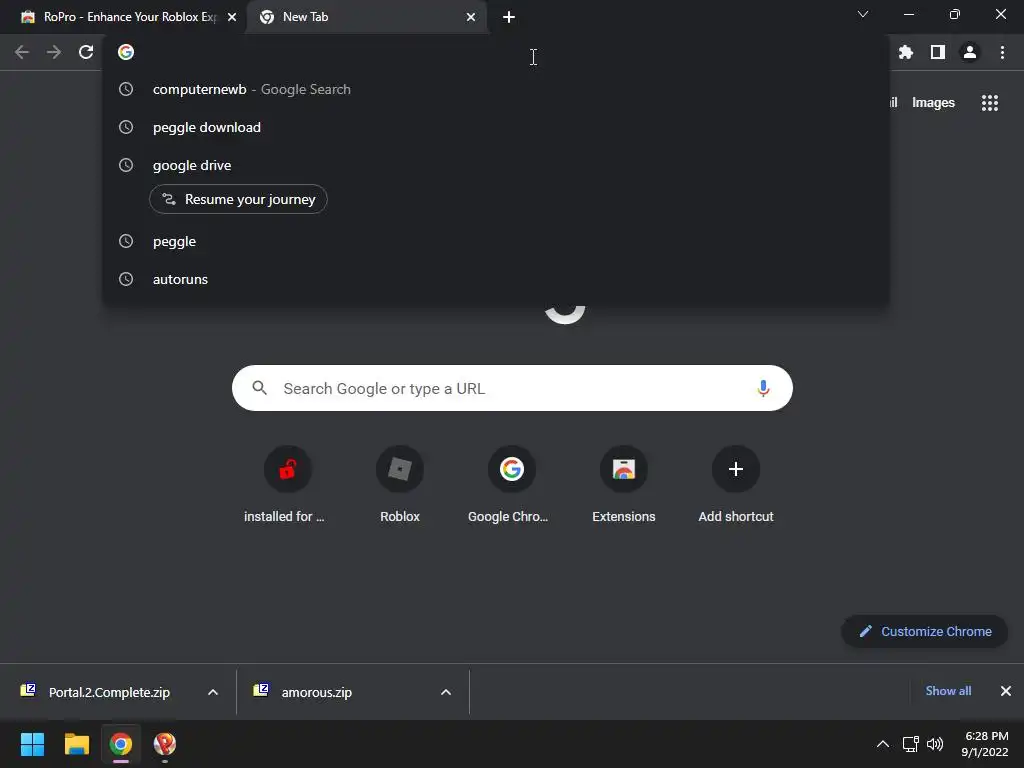The width and height of the screenshot is (1024, 768).
Task: Open Portal.2.Complete.zip download
Action: coord(98,692)
